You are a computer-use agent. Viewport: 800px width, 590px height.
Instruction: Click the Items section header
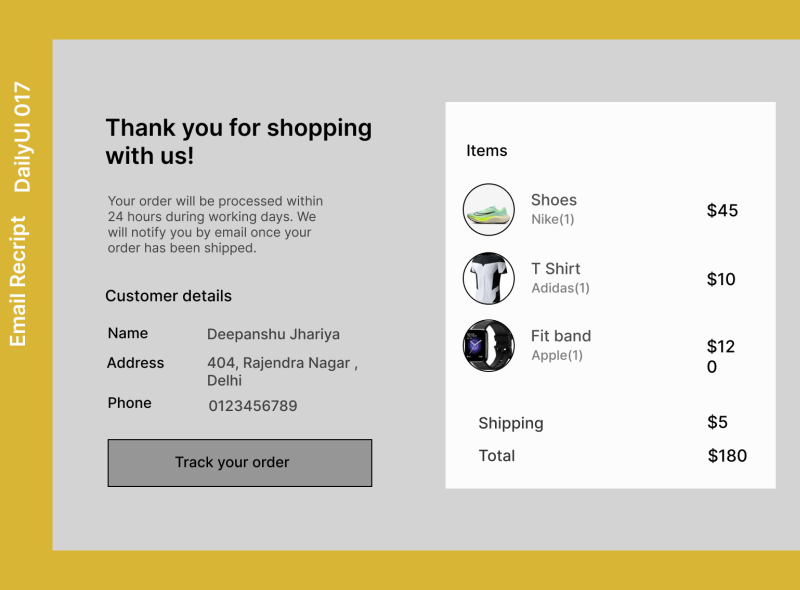(x=487, y=150)
